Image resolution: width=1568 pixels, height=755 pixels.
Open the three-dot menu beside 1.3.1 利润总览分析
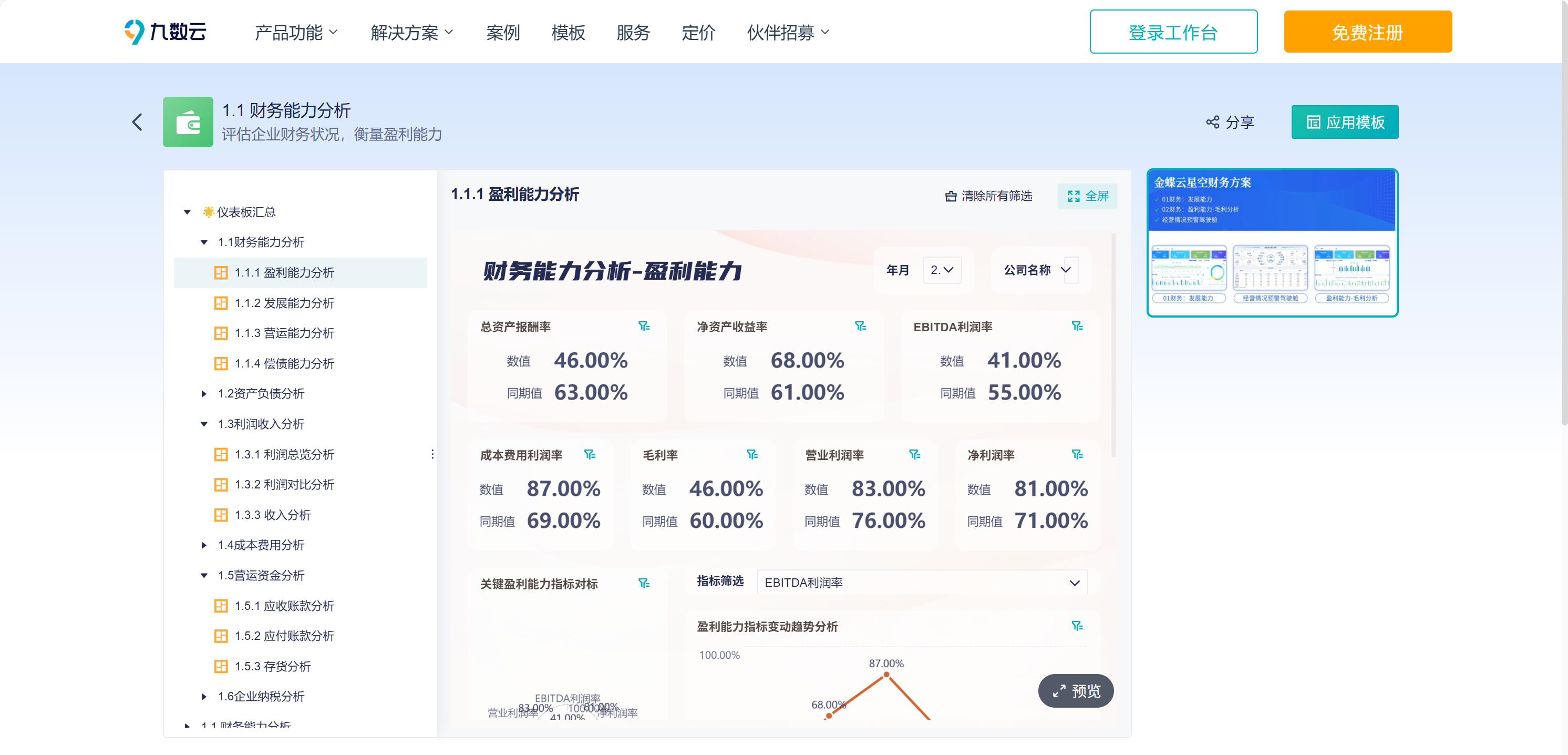pyautogui.click(x=432, y=454)
